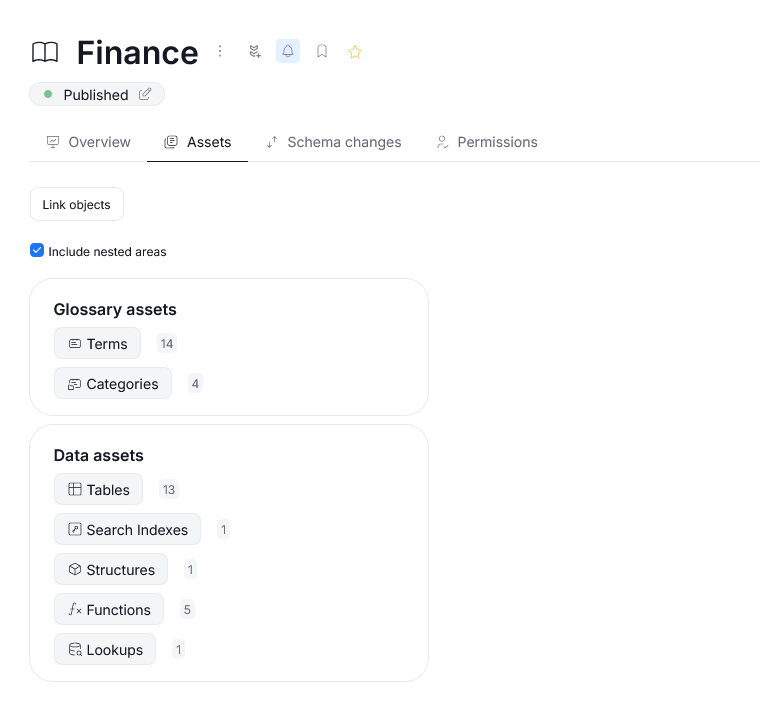This screenshot has width=760, height=710.
Task: Click the bookmark icon next to Finance
Action: [x=322, y=52]
